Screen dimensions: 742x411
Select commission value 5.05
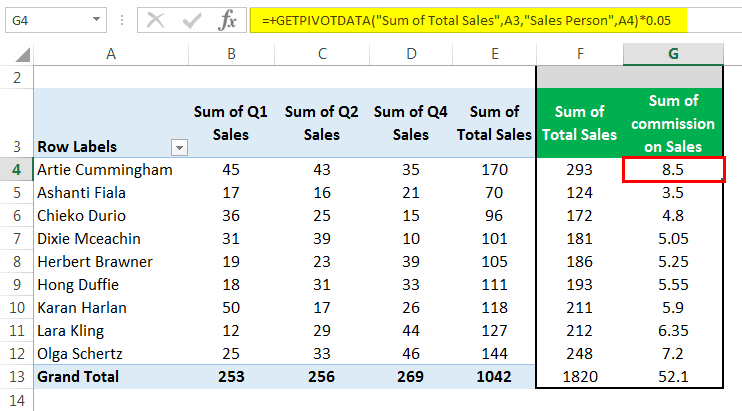[x=673, y=238]
